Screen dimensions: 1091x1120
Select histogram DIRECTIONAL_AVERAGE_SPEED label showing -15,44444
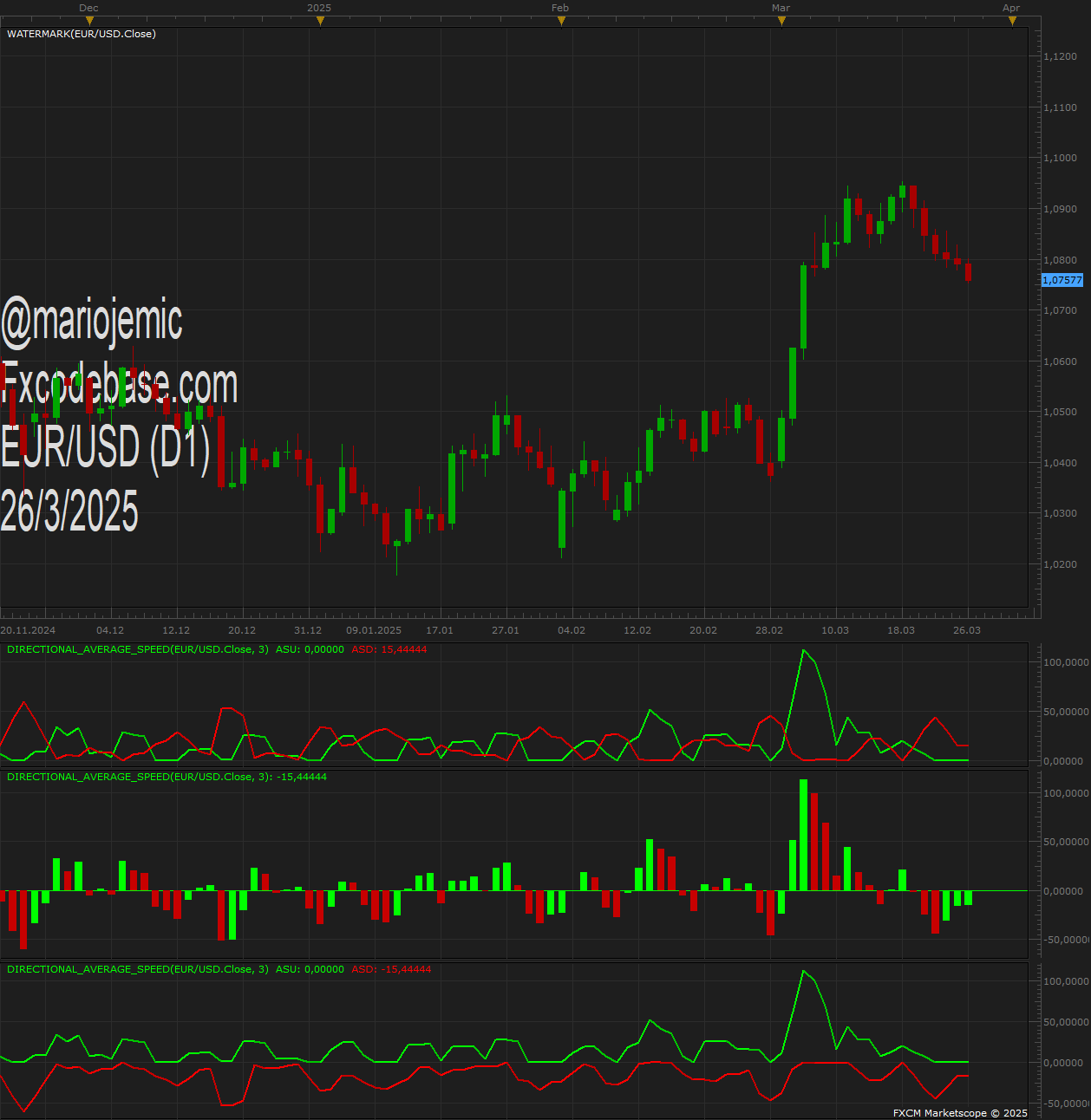[x=167, y=777]
